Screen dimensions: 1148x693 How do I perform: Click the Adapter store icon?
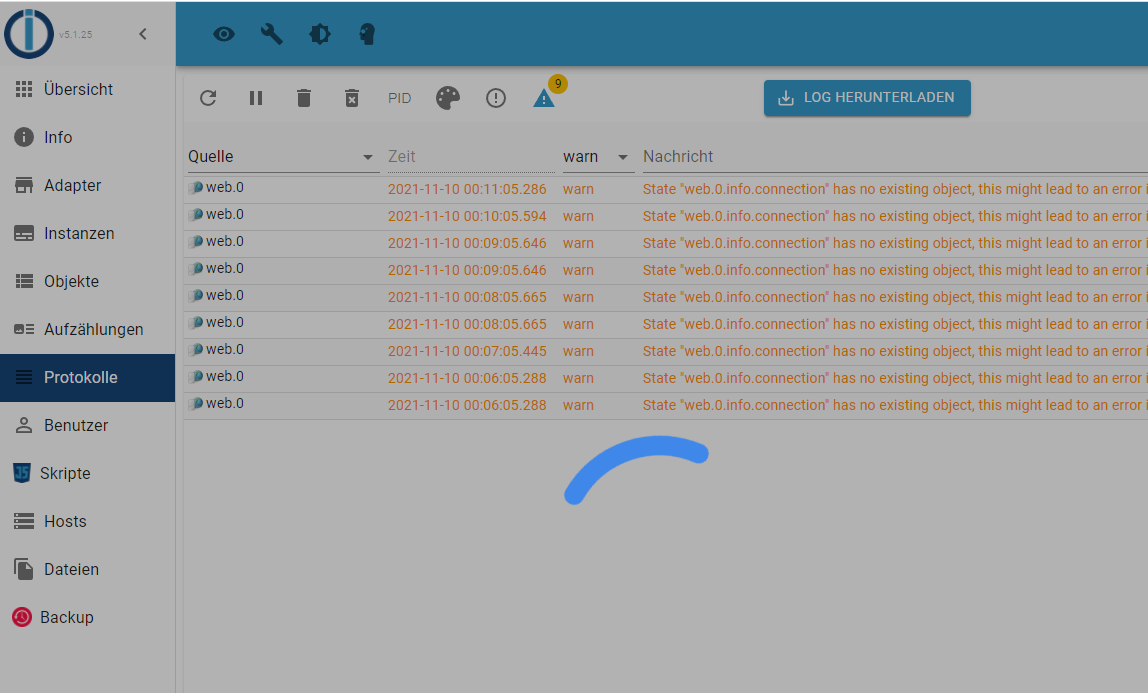(24, 185)
